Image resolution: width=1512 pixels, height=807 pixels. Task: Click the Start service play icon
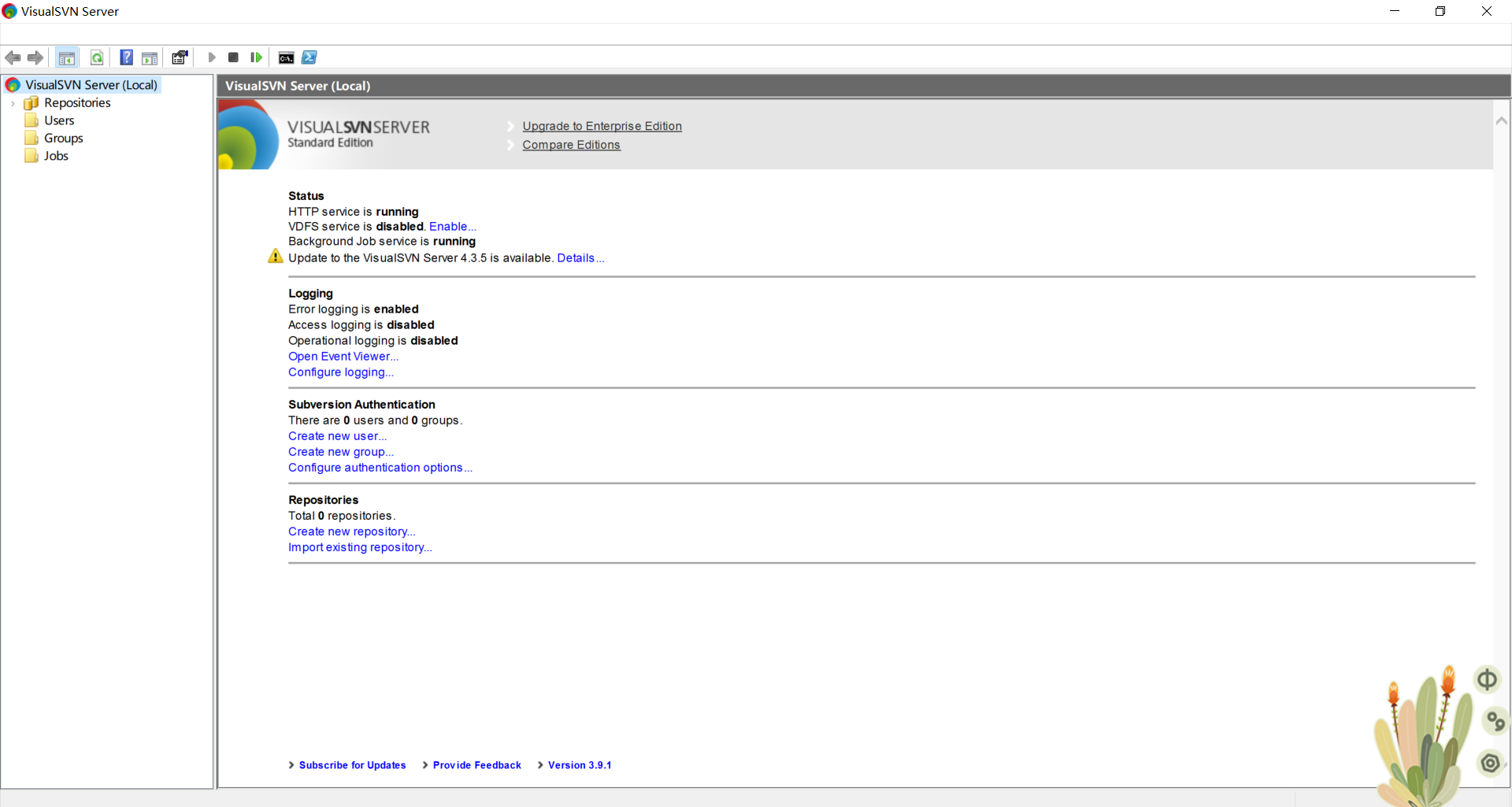(212, 57)
